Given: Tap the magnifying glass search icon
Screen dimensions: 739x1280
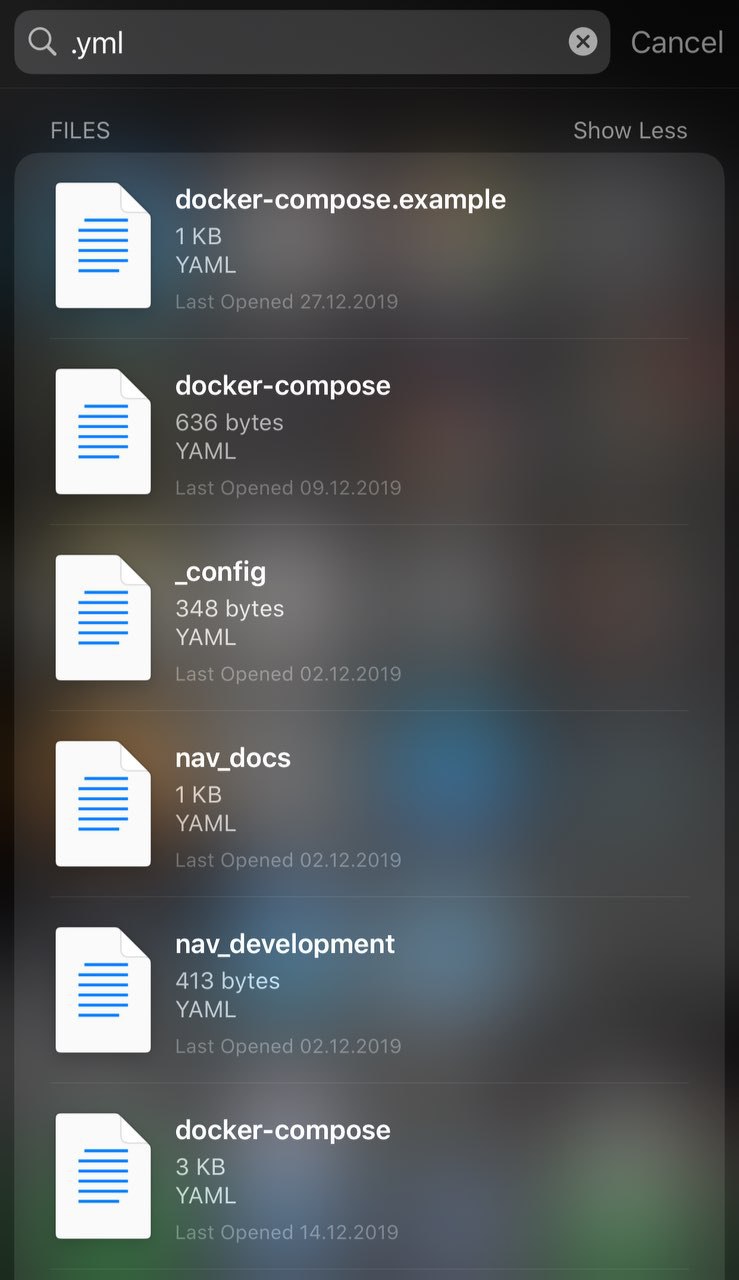Looking at the screenshot, I should pyautogui.click(x=43, y=42).
